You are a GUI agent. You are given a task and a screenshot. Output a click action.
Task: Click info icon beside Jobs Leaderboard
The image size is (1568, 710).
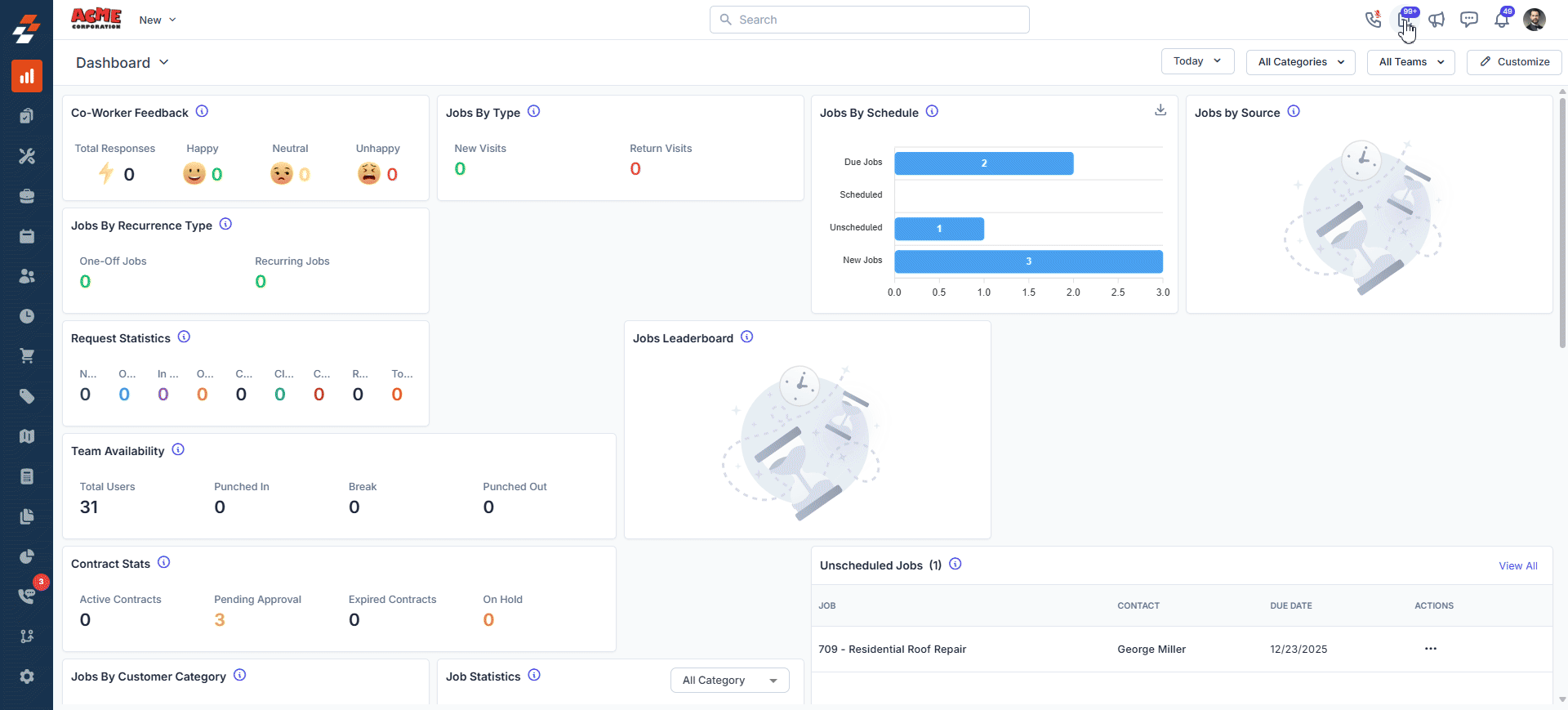coord(747,337)
